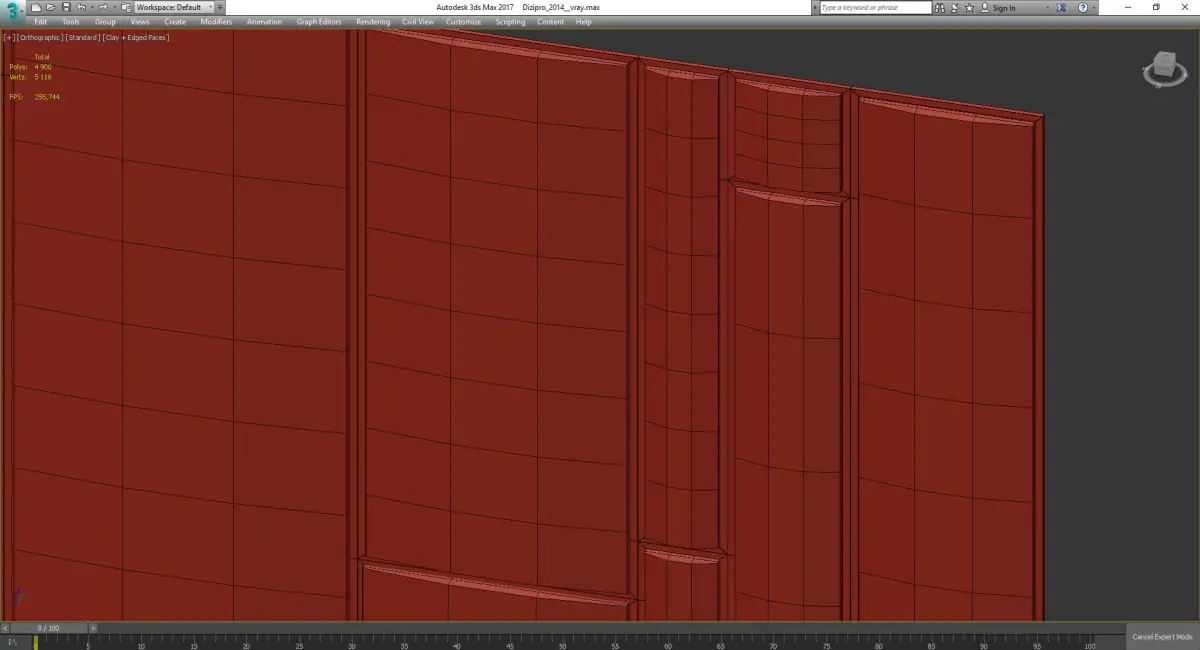Screen dimensions: 1200x650
Task: Open the Subscription Center satellite icon
Action: pos(954,7)
